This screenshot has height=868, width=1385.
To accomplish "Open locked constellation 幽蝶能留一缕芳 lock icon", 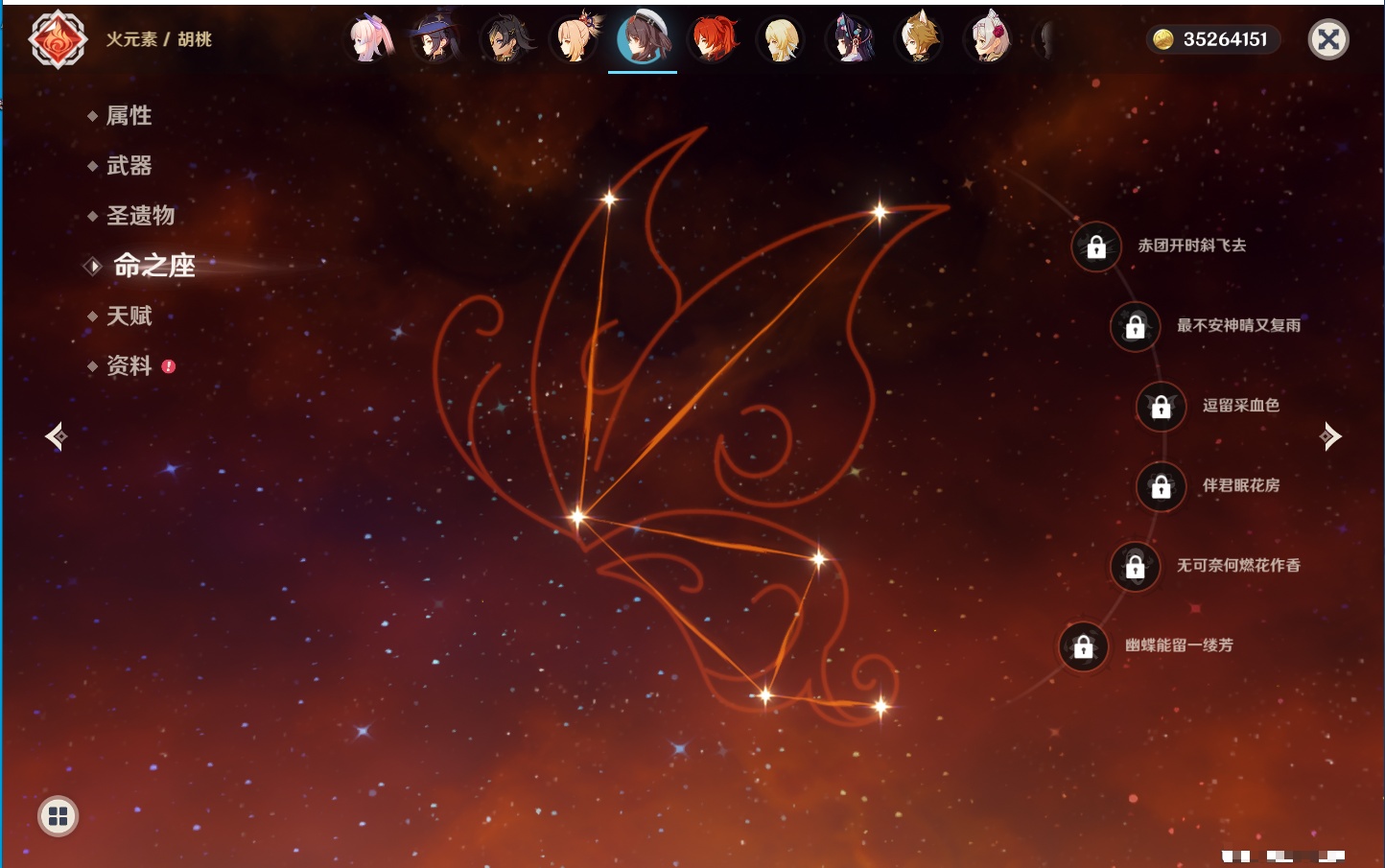I will tap(1084, 646).
